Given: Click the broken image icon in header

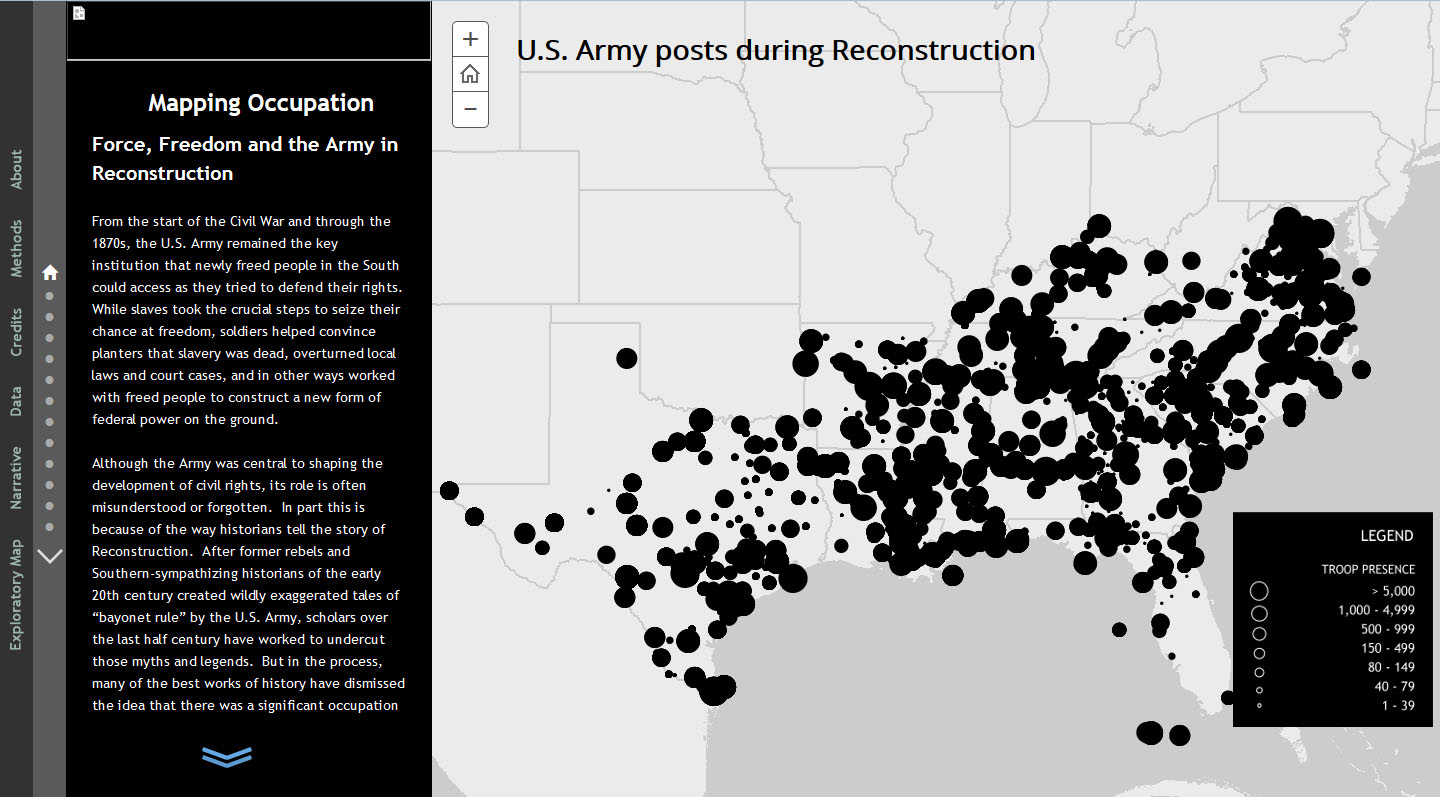Looking at the screenshot, I should tap(79, 13).
